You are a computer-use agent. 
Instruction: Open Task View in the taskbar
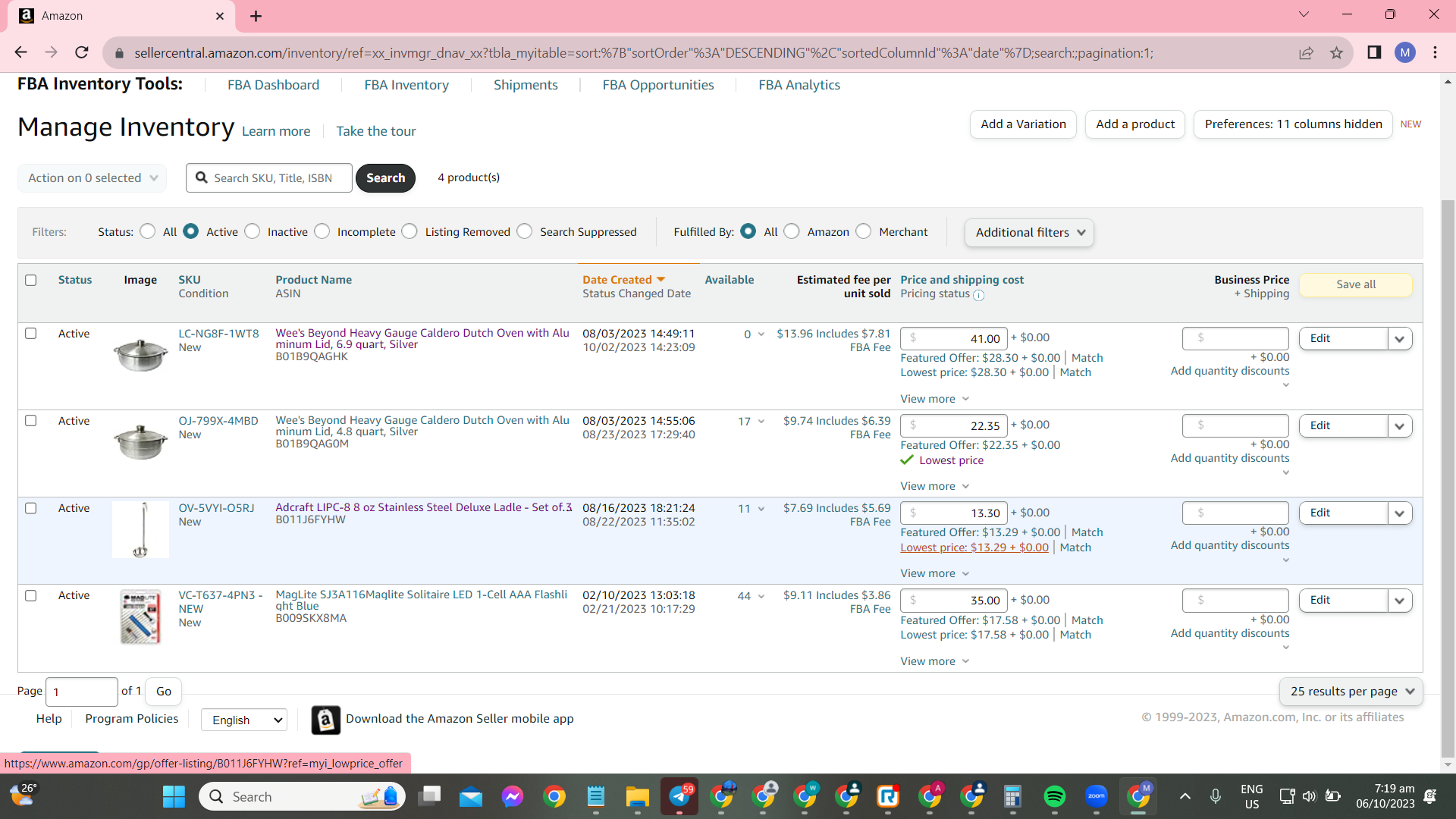[x=429, y=796]
